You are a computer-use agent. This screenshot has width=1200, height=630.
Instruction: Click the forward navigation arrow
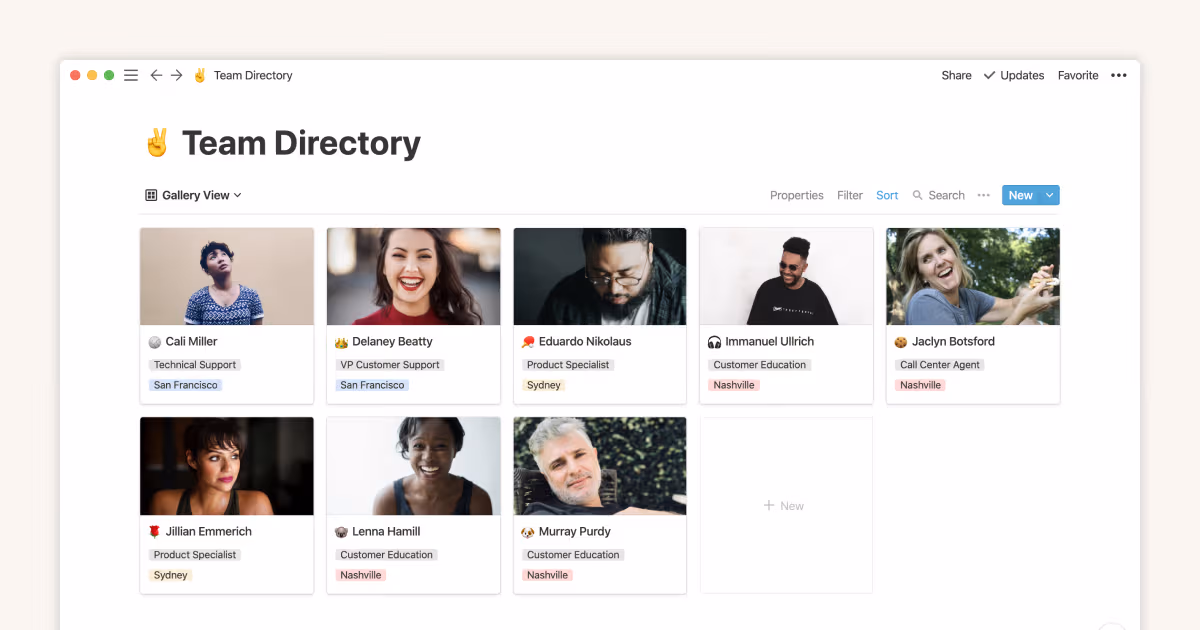pos(177,75)
